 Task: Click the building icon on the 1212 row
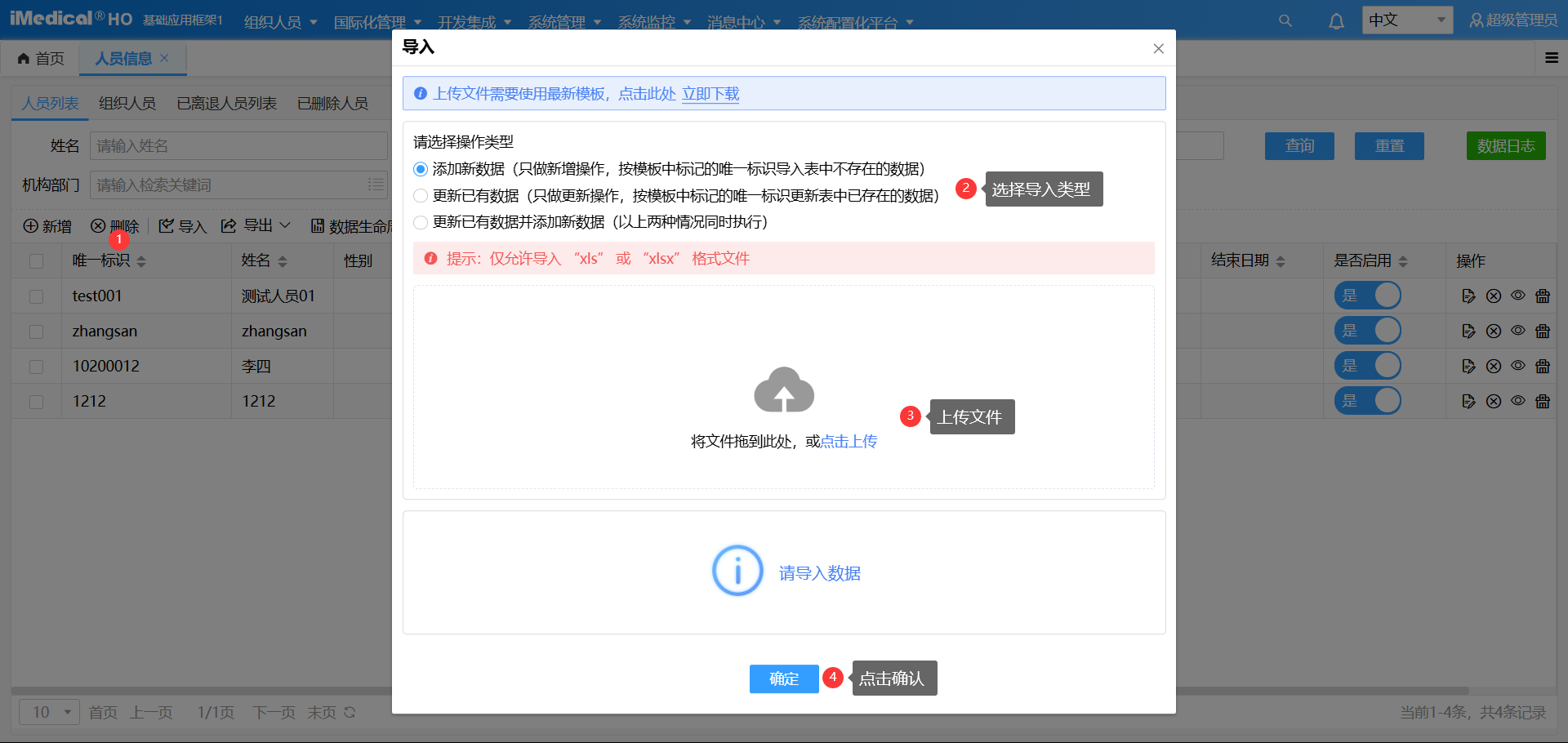pyautogui.click(x=1543, y=401)
